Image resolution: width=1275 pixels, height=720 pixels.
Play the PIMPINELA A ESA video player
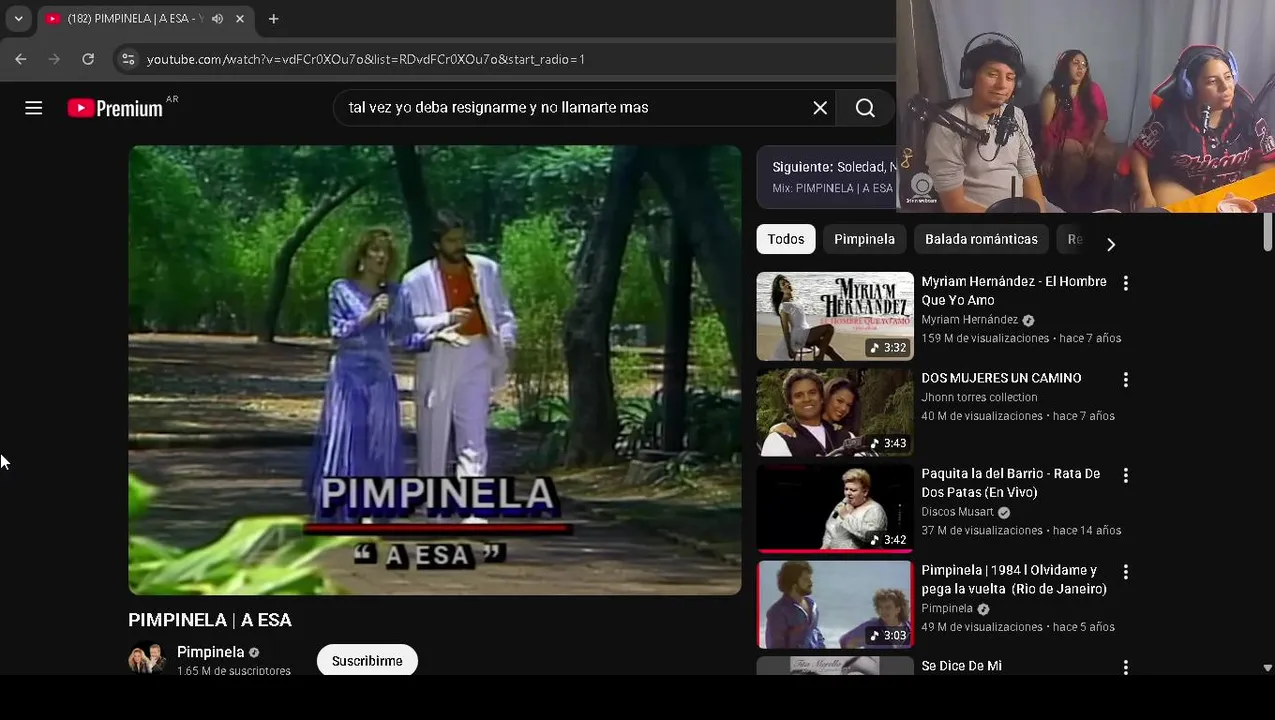[x=435, y=370]
